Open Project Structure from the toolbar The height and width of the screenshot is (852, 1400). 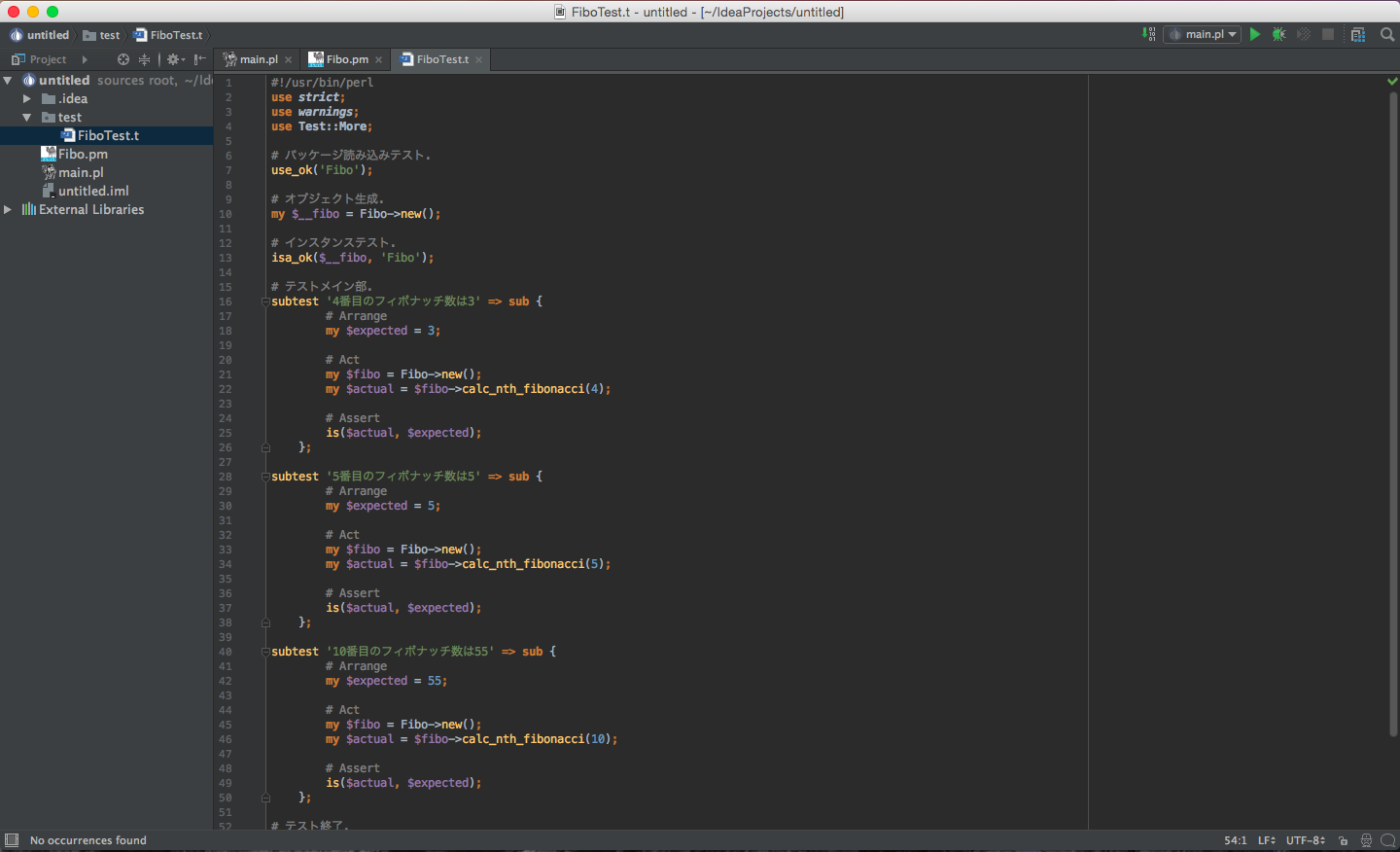coord(1358,34)
